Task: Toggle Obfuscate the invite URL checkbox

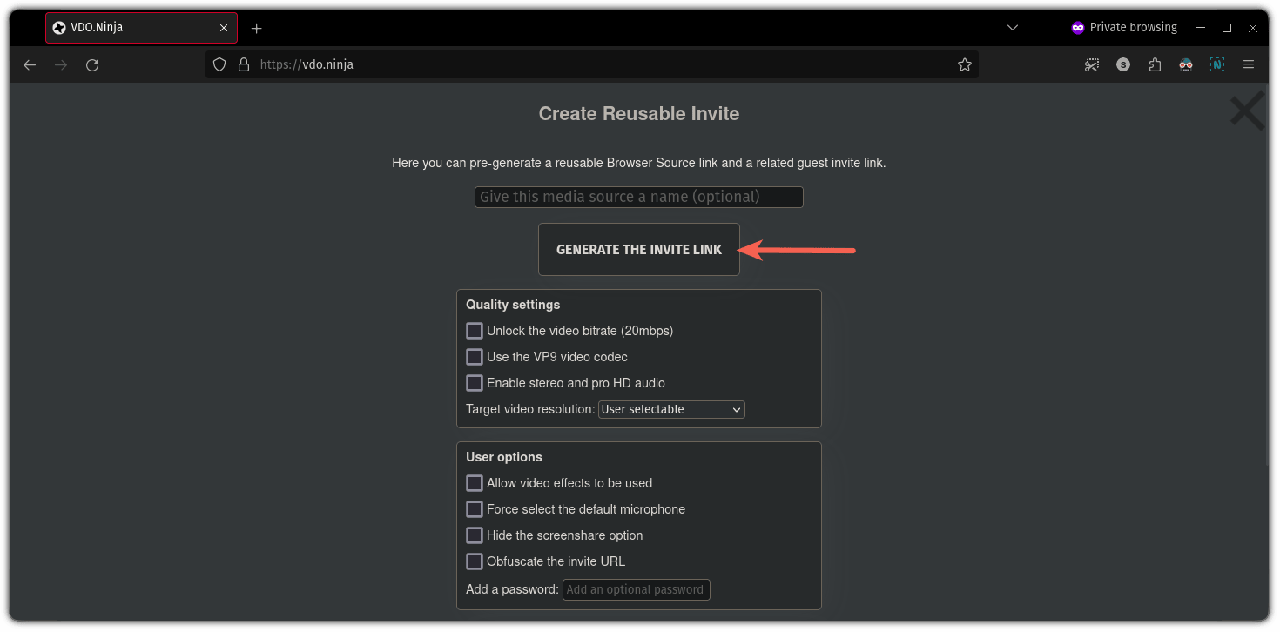Action: pos(474,562)
